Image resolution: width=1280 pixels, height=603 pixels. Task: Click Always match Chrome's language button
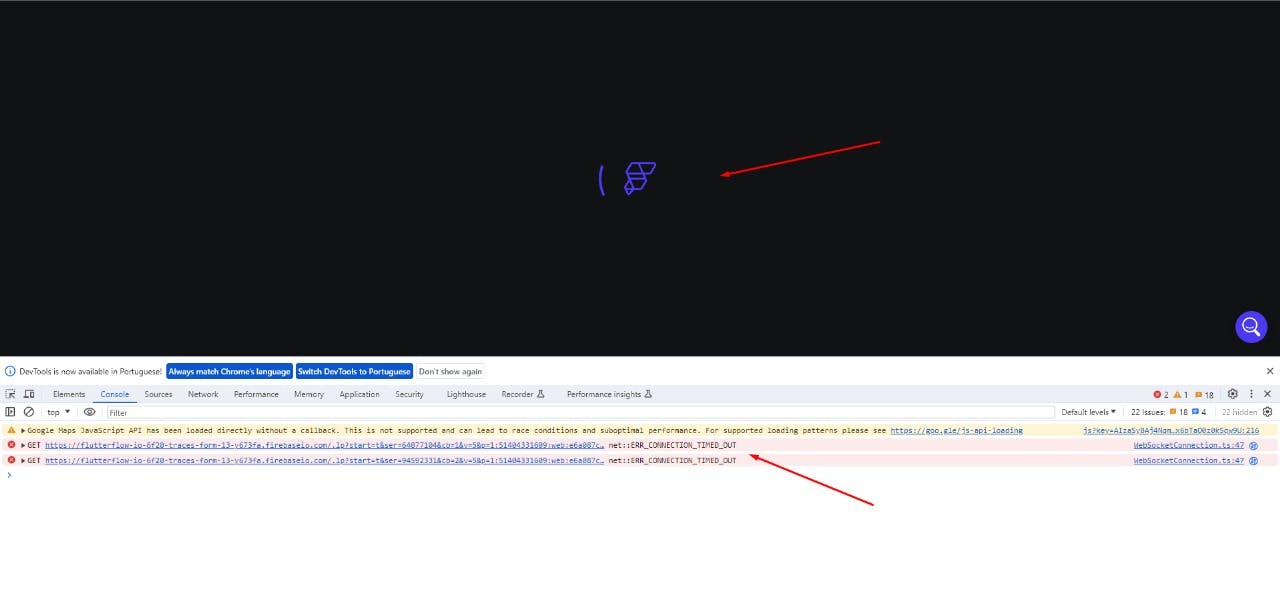pos(229,371)
